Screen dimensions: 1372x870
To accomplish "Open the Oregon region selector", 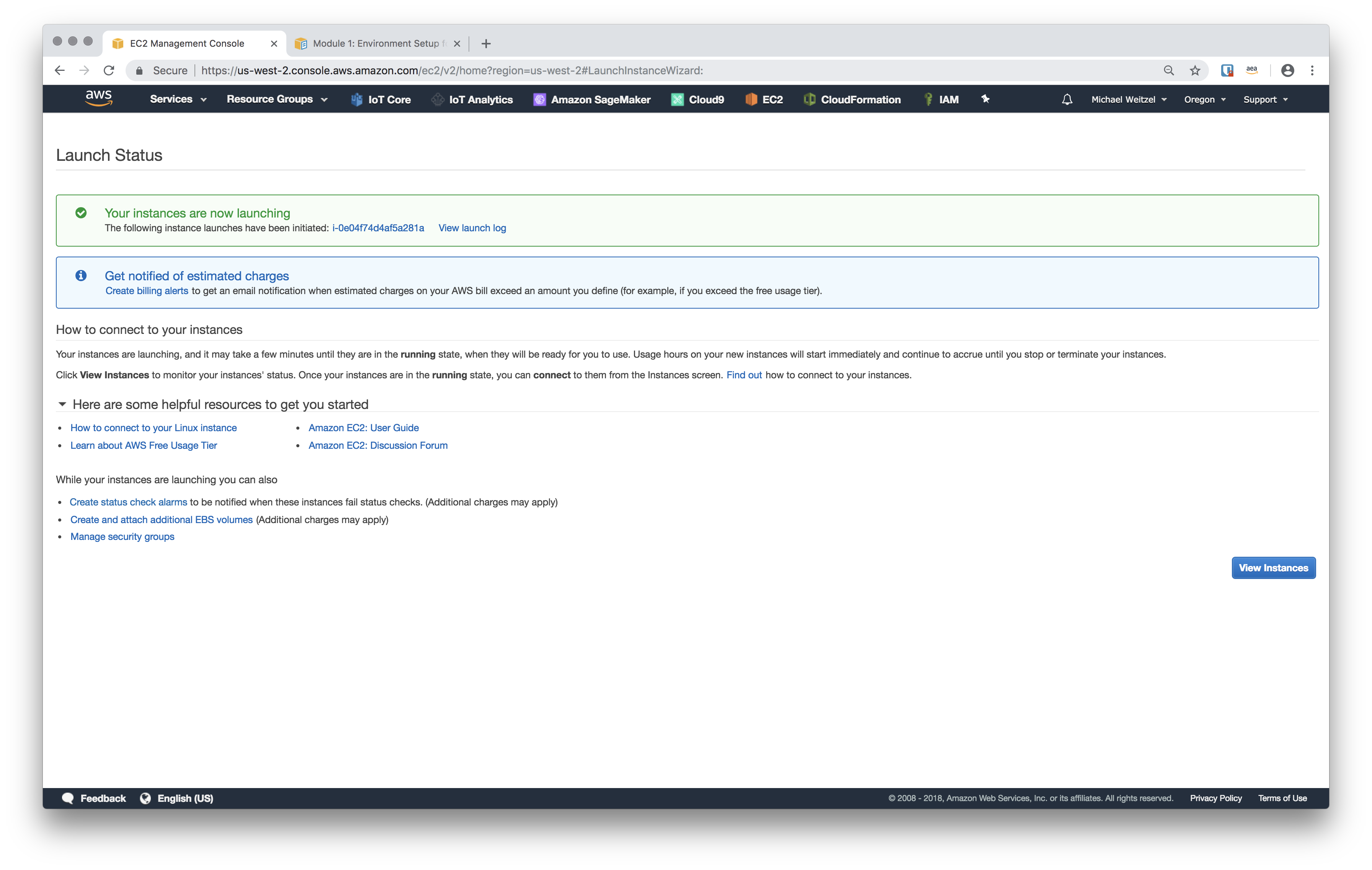I will click(1204, 99).
